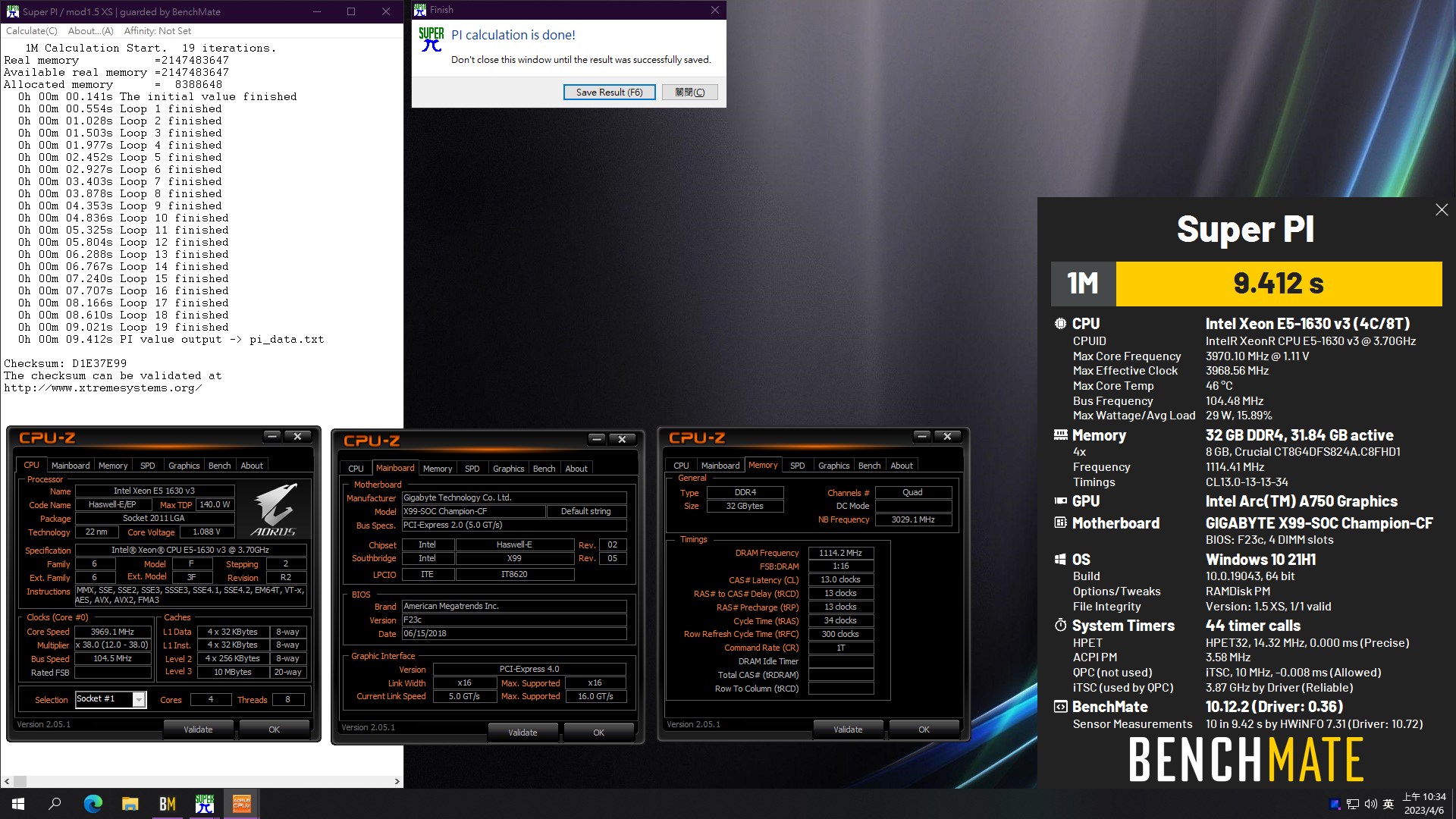
Task: Open the Socket #1 selection dropdown
Action: tap(139, 699)
